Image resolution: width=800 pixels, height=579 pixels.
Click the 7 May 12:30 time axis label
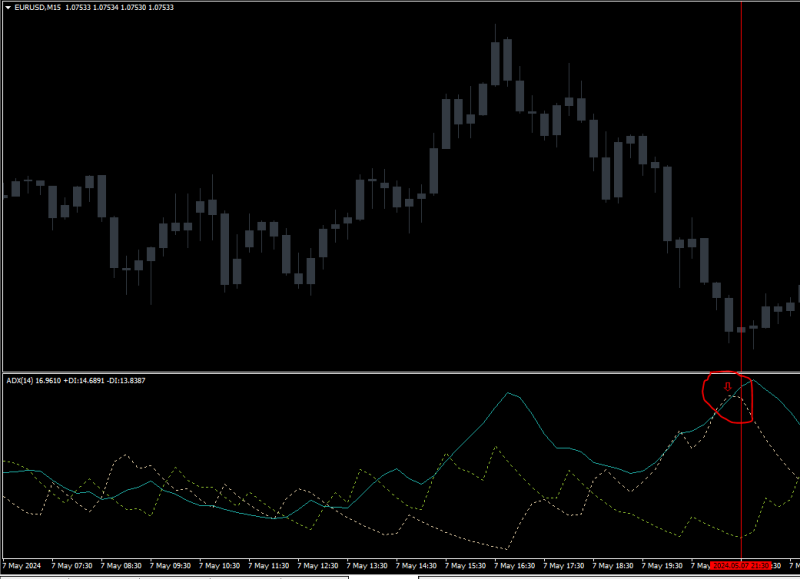tap(318, 566)
